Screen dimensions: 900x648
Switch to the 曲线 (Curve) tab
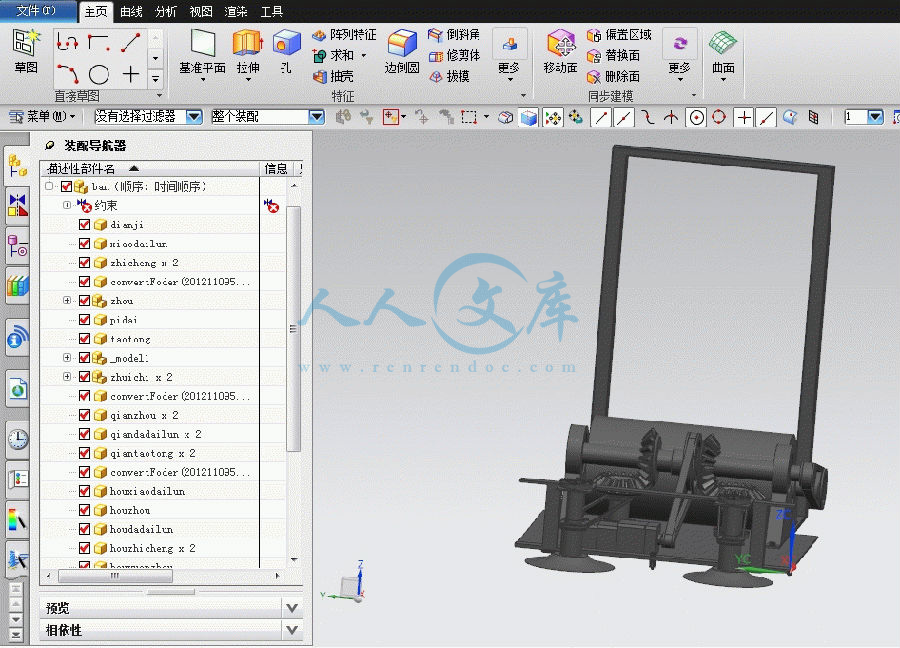131,11
